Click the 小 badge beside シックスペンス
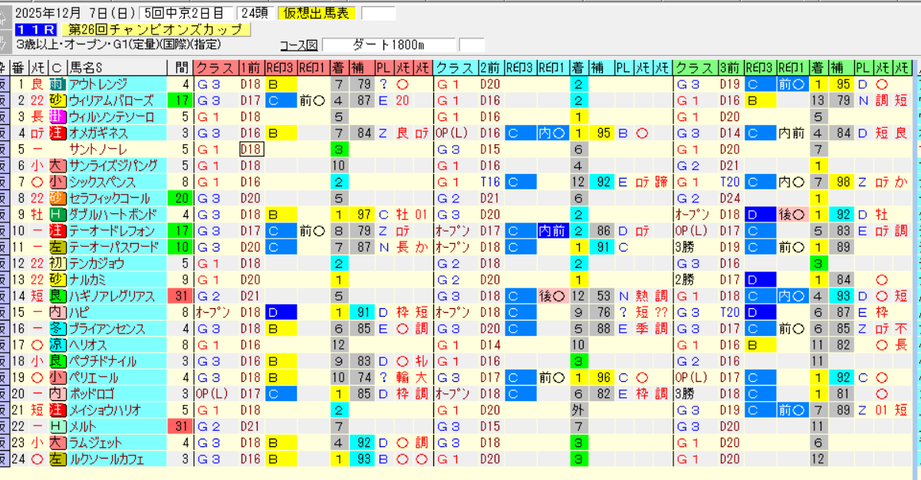The height and width of the screenshot is (480, 921). coord(57,182)
